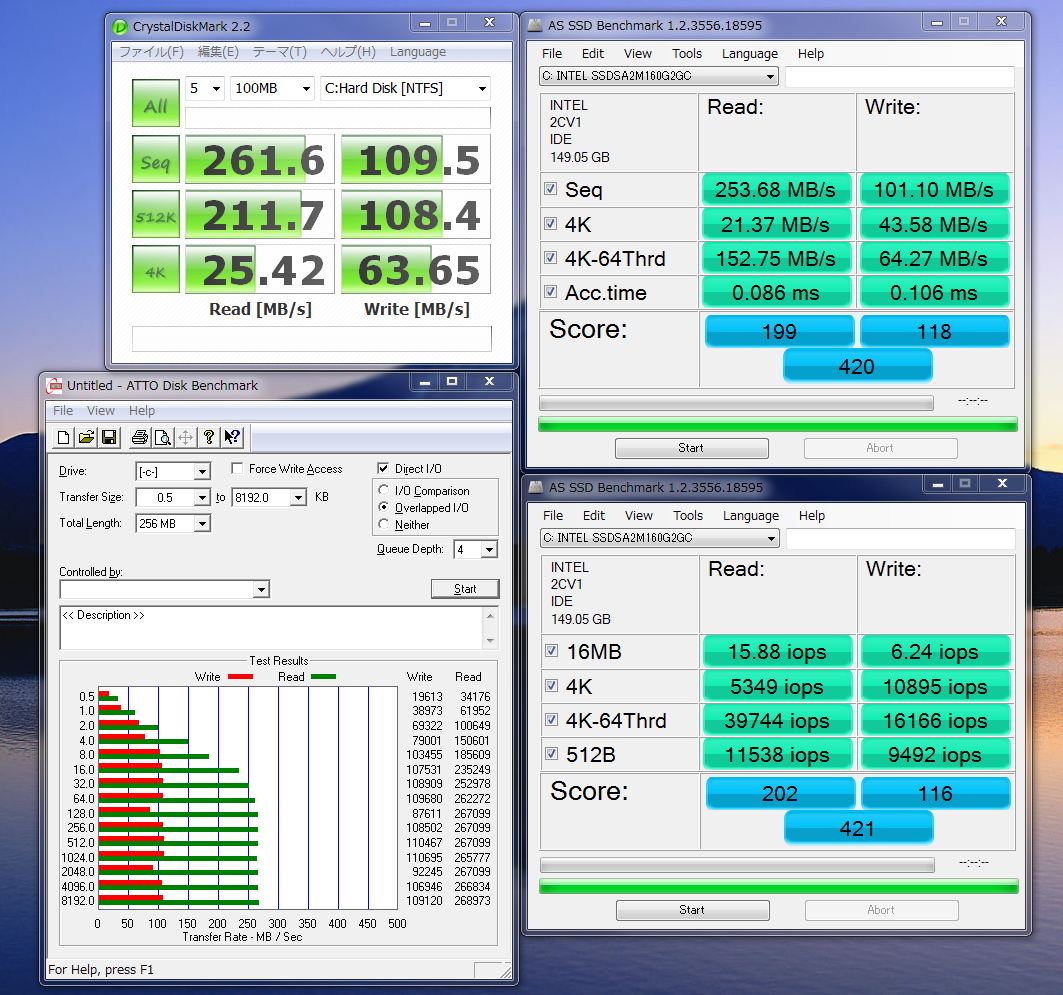Click the Print icon in ATTO toolbar
1063x995 pixels.
[x=140, y=437]
